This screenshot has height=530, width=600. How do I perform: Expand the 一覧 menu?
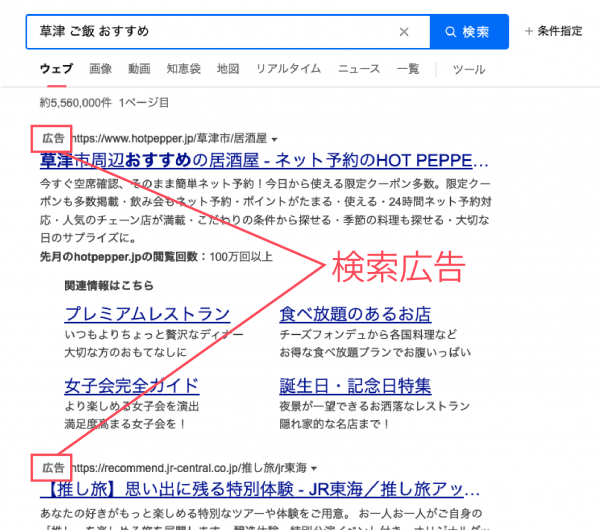[407, 69]
